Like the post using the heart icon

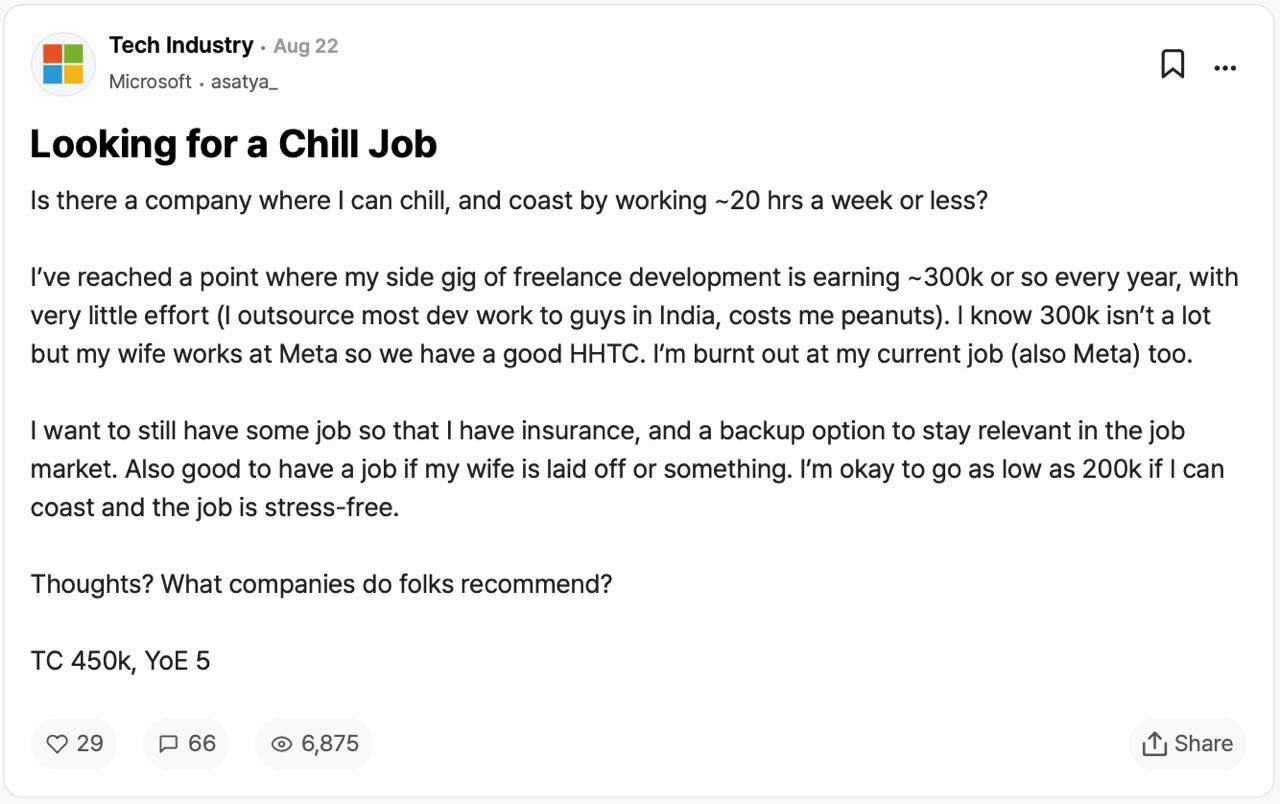(x=58, y=744)
